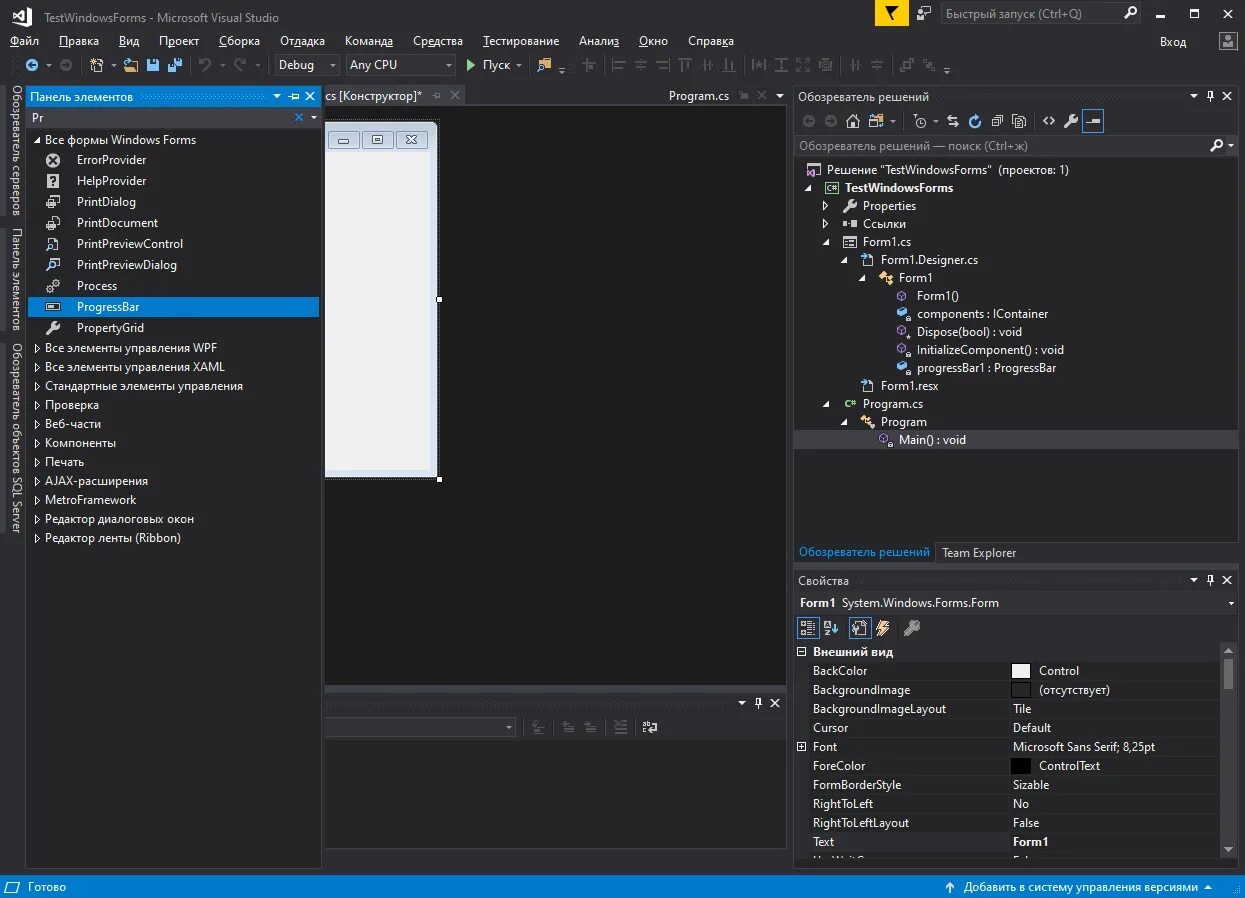Toggle the Preview Selected Items button
Viewport: 1245px width, 898px height.
[x=1093, y=121]
